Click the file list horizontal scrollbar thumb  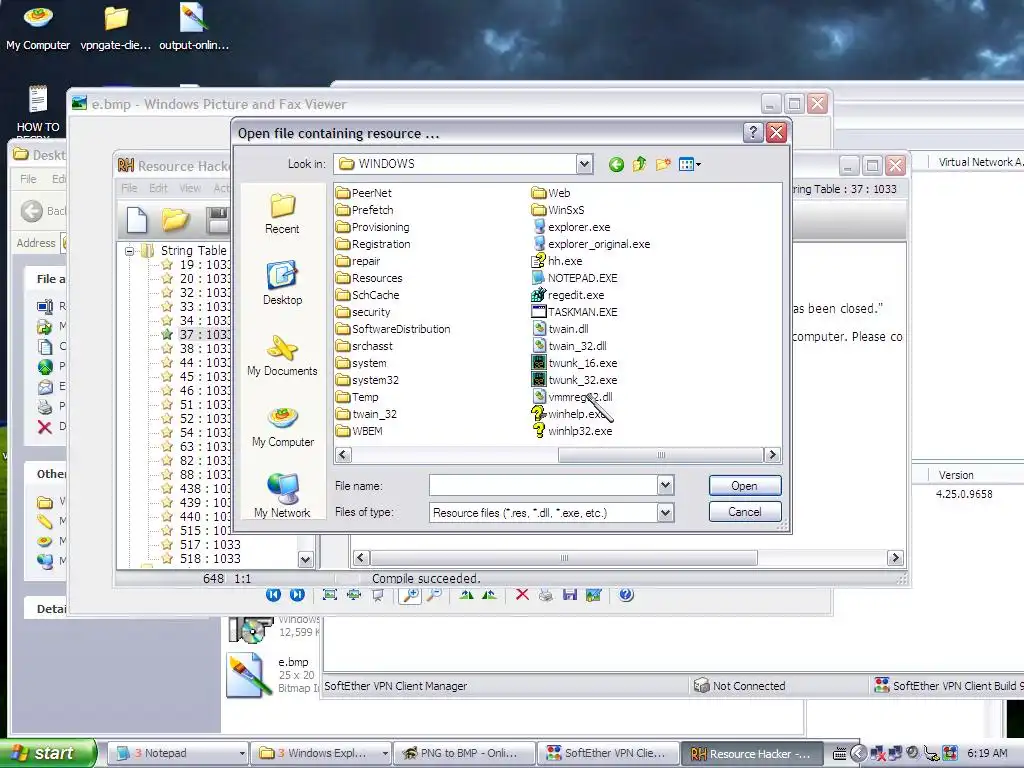(x=660, y=455)
